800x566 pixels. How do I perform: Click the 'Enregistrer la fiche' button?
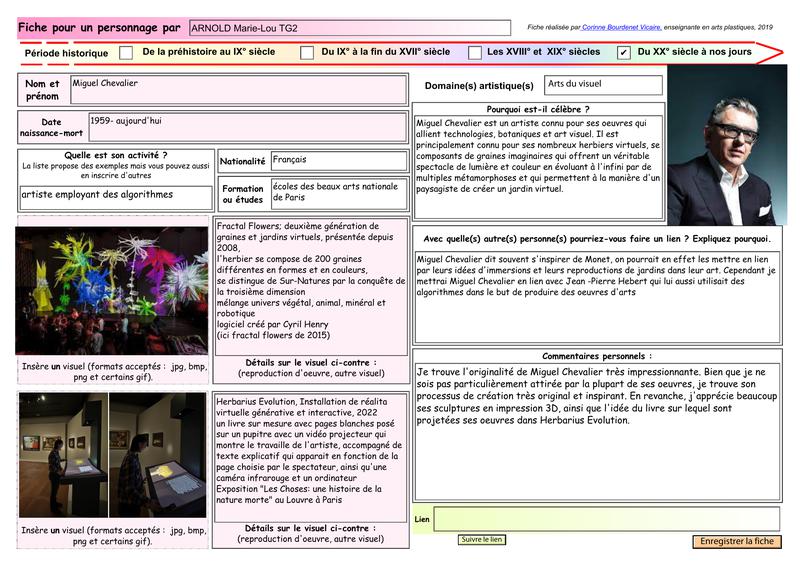737,541
